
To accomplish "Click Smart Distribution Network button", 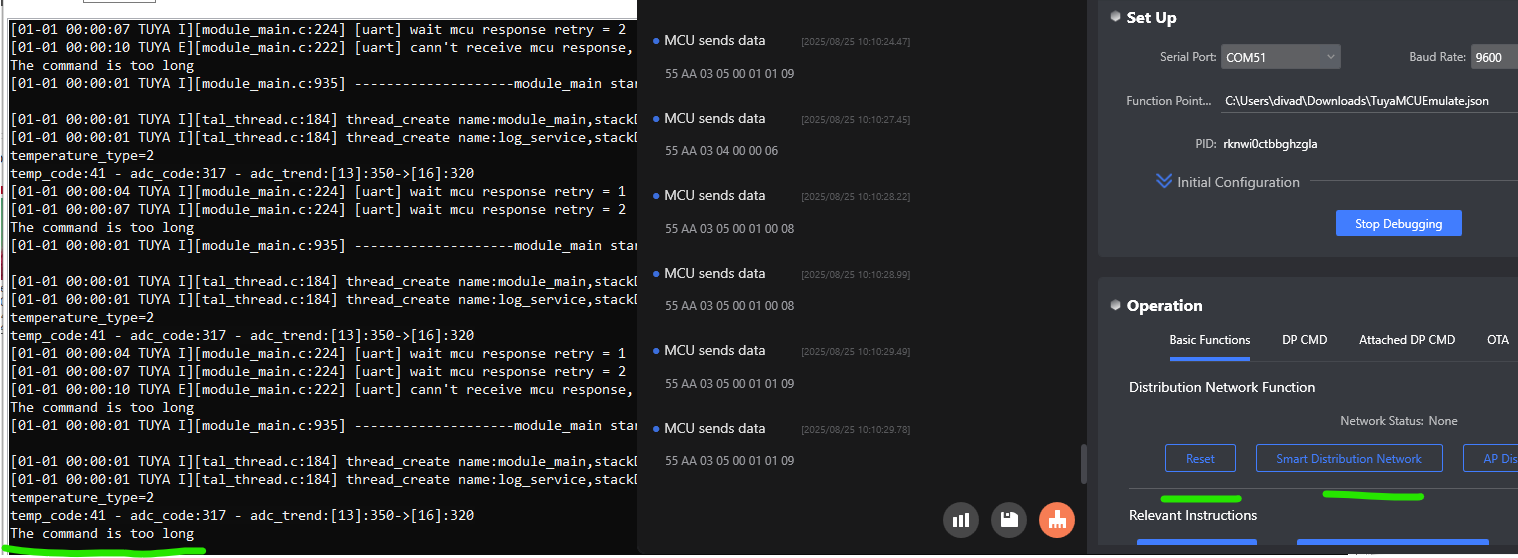I will click(x=1348, y=458).
